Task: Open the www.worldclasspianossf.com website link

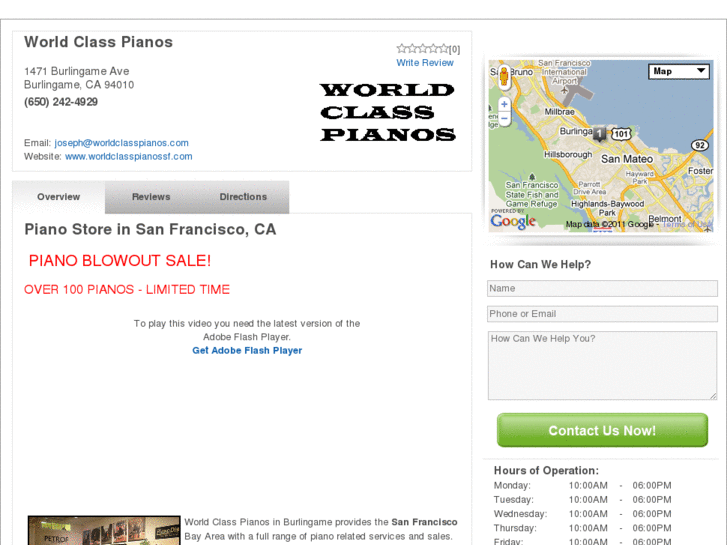Action: [x=128, y=157]
